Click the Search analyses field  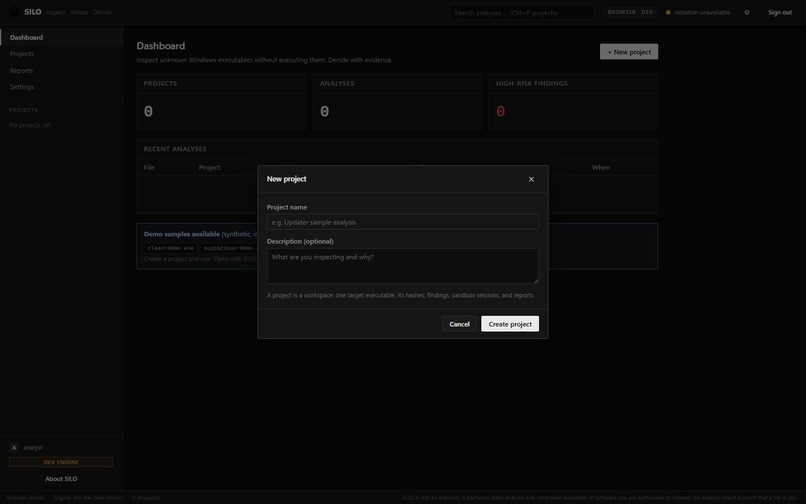522,12
